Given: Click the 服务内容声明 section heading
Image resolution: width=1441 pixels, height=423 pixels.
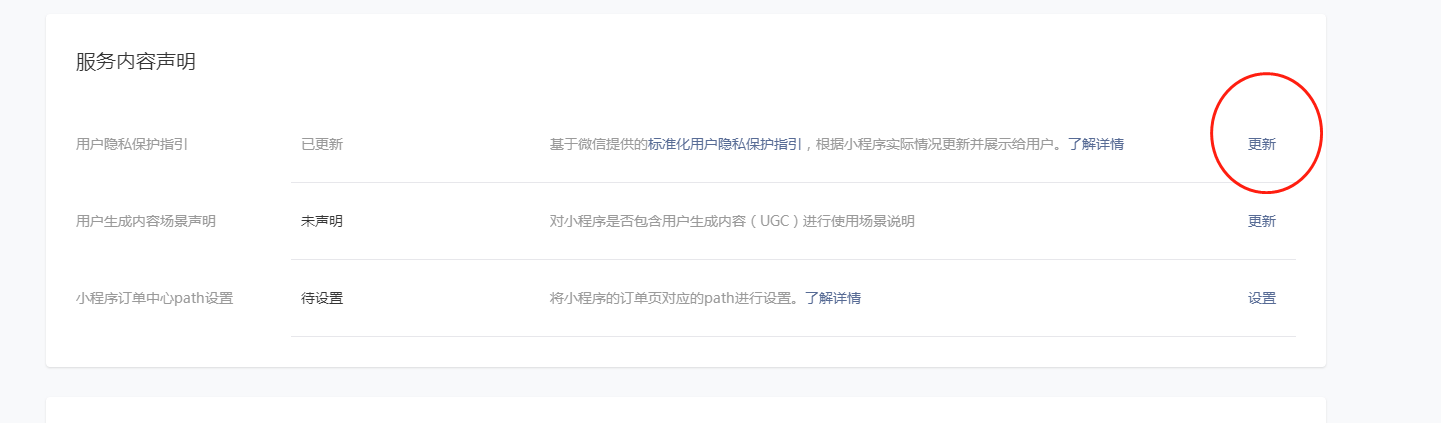Looking at the screenshot, I should 136,62.
